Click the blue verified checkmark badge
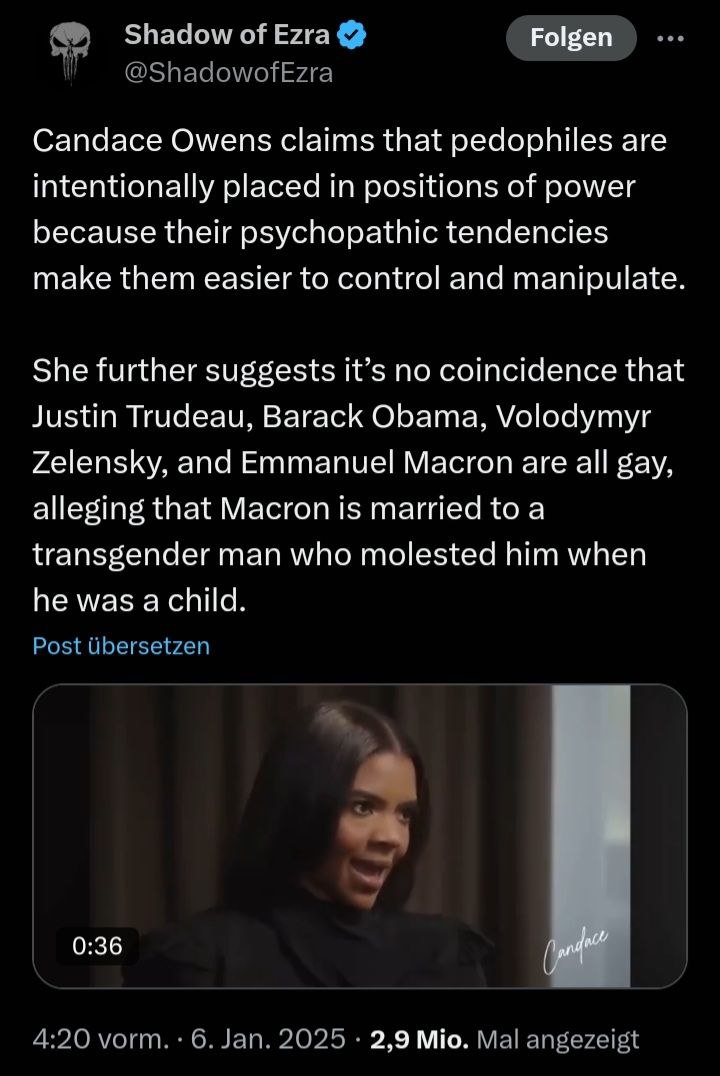Image resolution: width=720 pixels, height=1076 pixels. [x=352, y=35]
